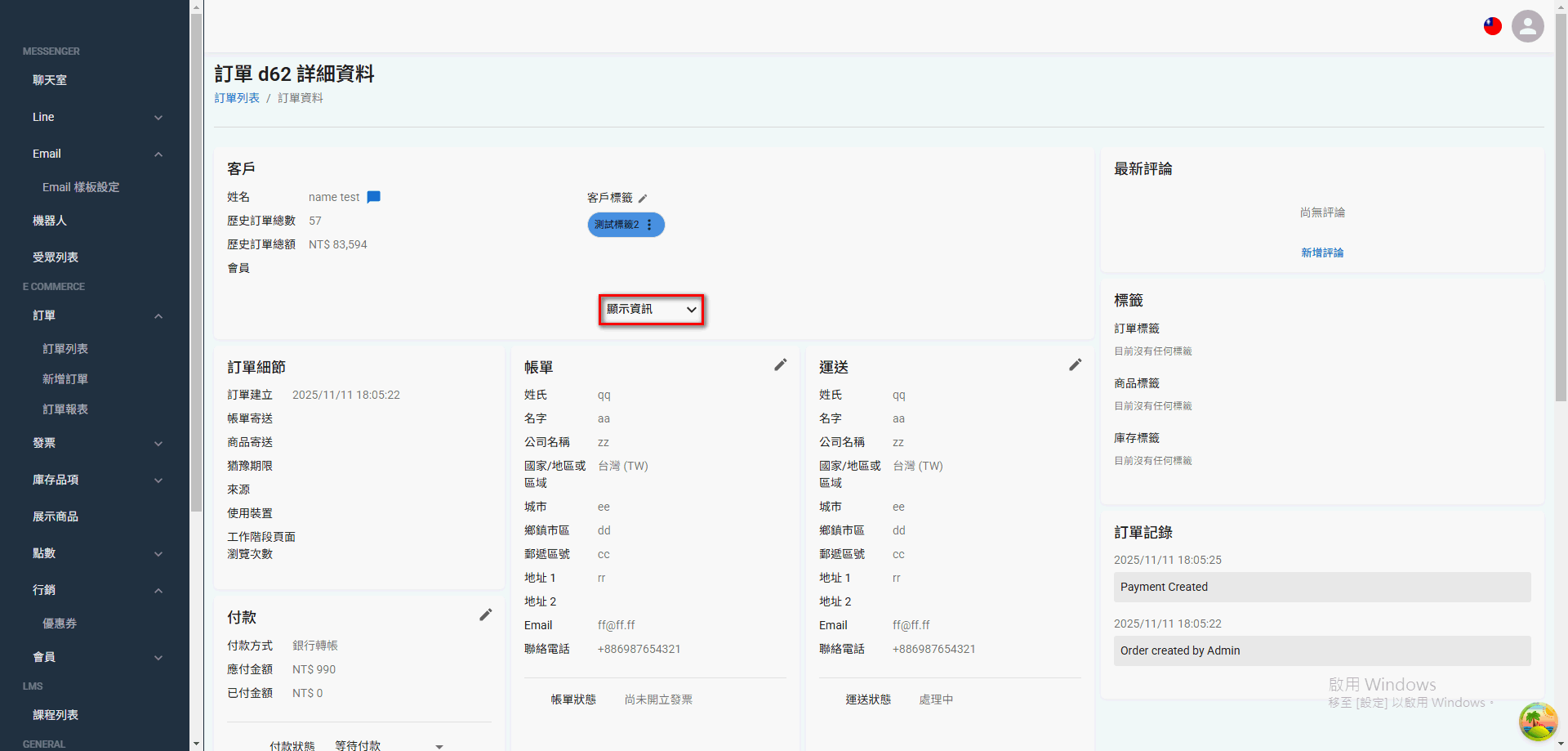Open Email 樣板設定 in the sidebar
1568x751 pixels.
(81, 187)
